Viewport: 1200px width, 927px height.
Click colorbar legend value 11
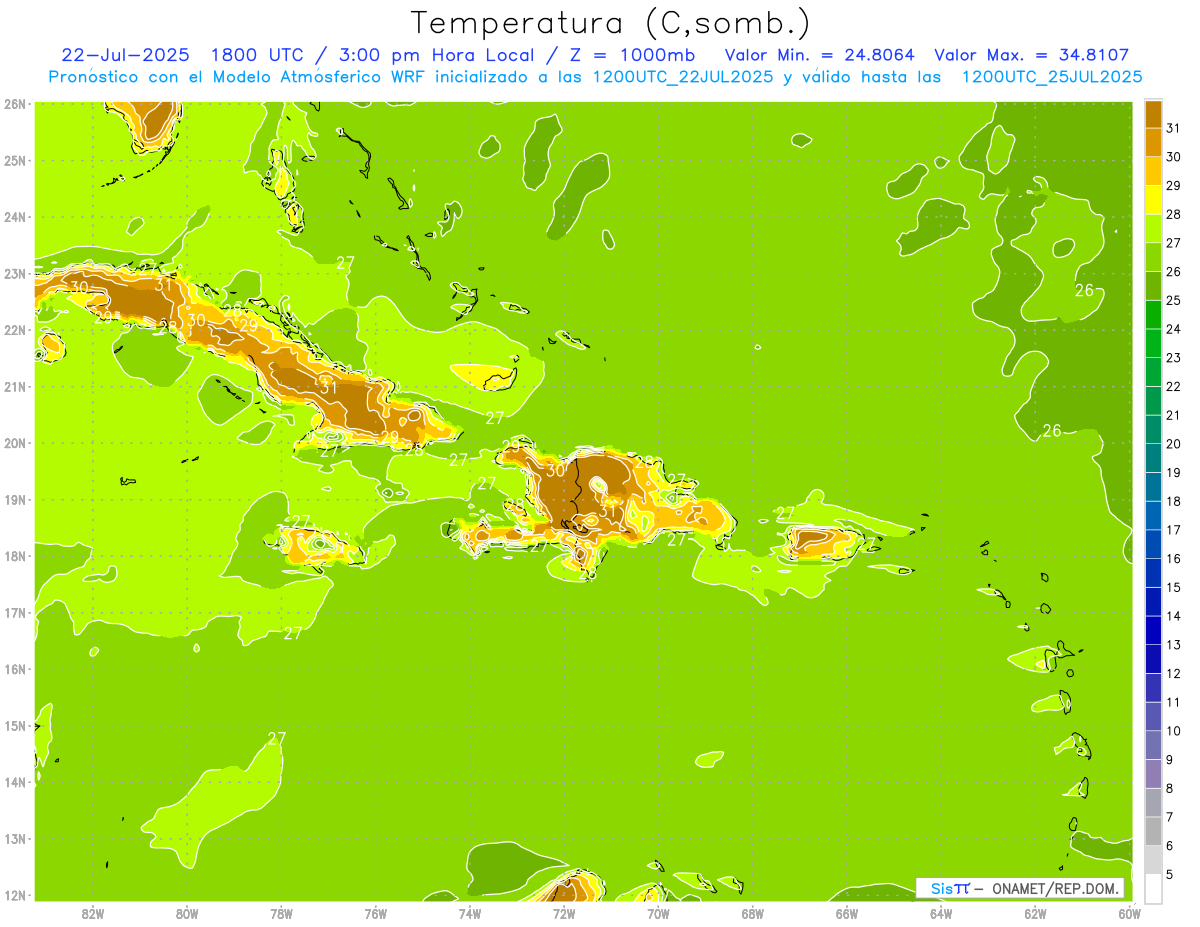tap(1174, 702)
